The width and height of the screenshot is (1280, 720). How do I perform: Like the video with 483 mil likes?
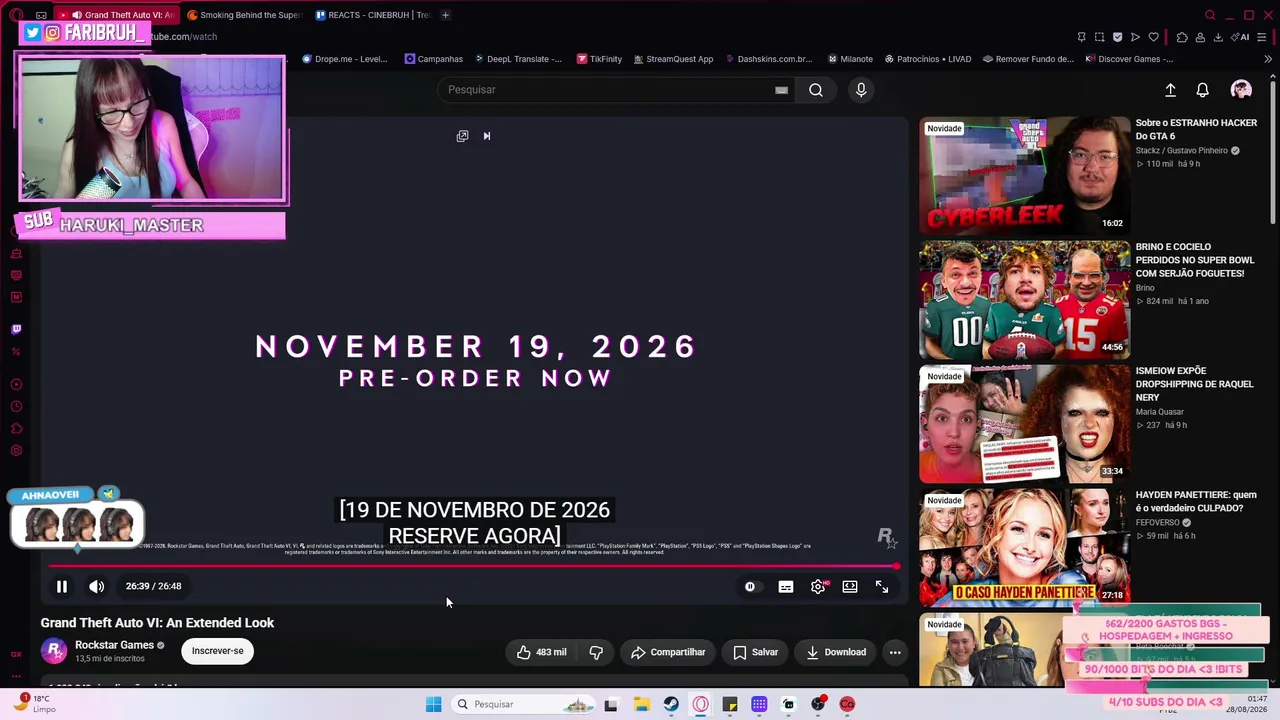click(x=541, y=652)
